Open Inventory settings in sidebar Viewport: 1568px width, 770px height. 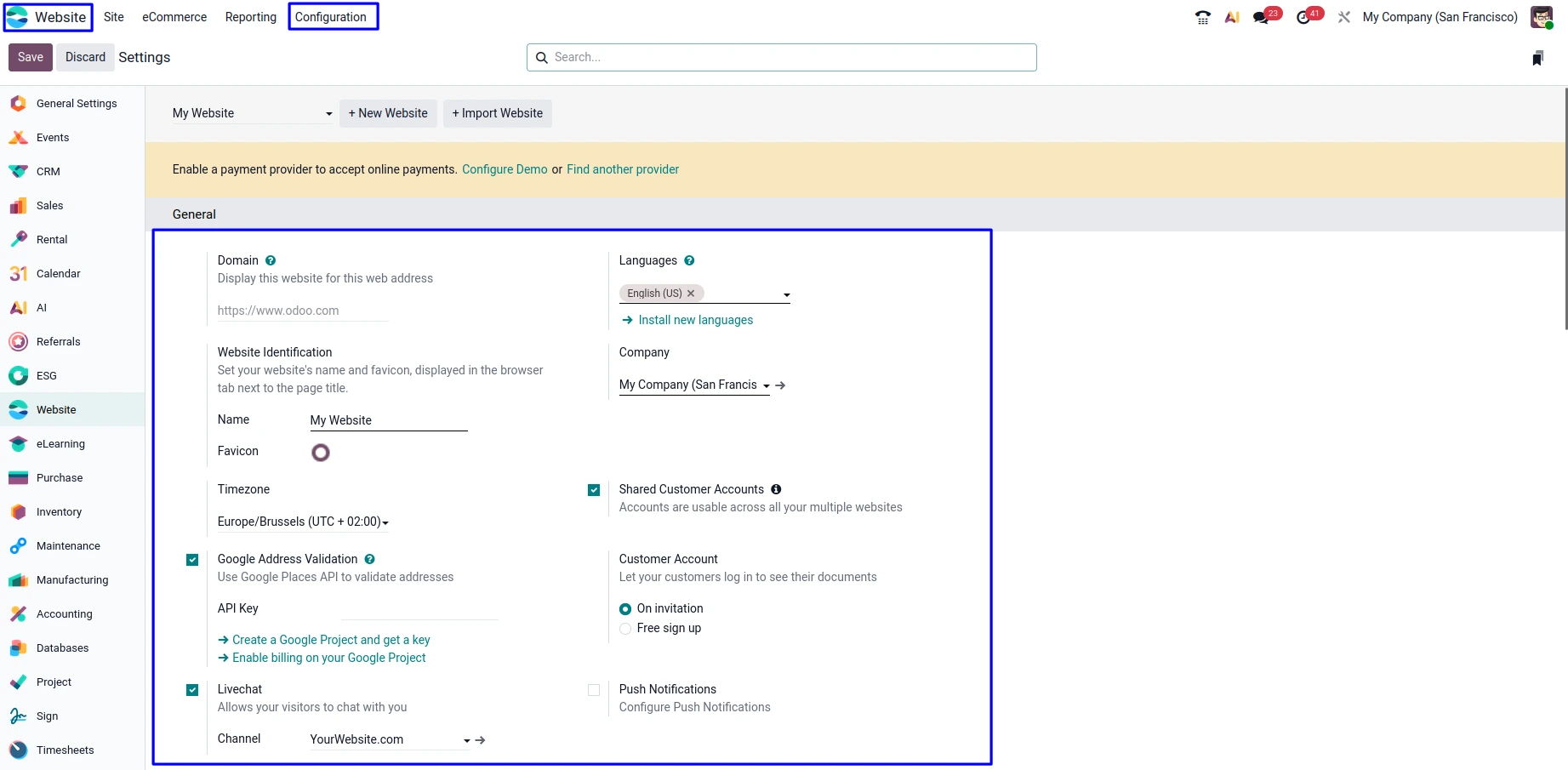[72, 511]
